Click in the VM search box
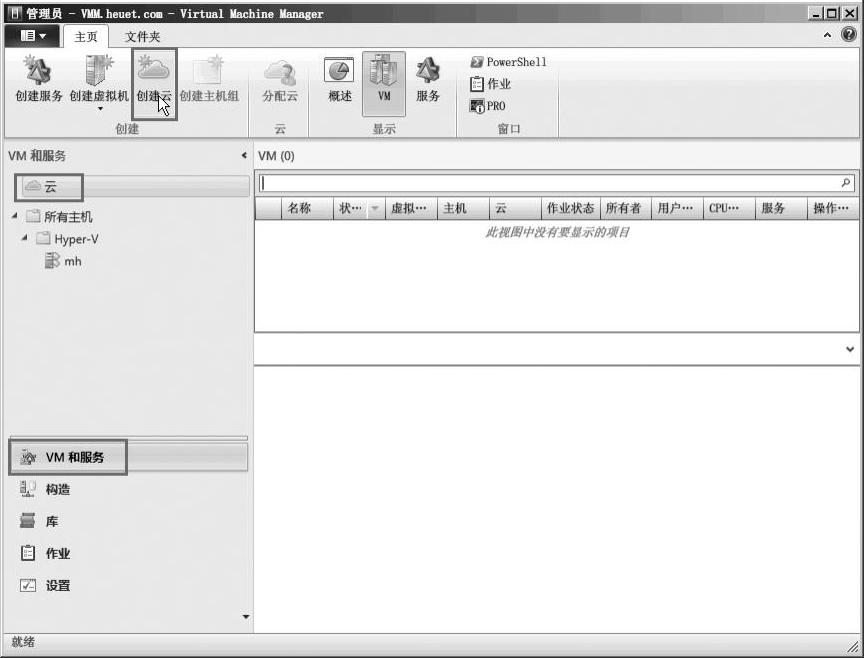Image resolution: width=864 pixels, height=658 pixels. [548, 183]
